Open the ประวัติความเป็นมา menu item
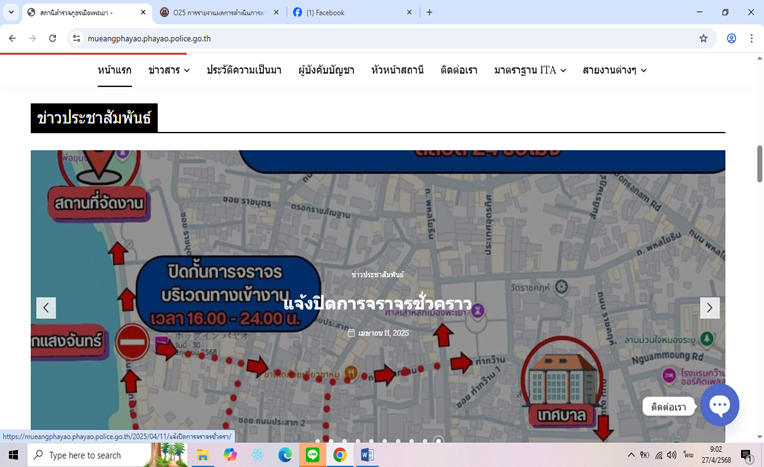Screen dimensions: 764x467 point(244,70)
